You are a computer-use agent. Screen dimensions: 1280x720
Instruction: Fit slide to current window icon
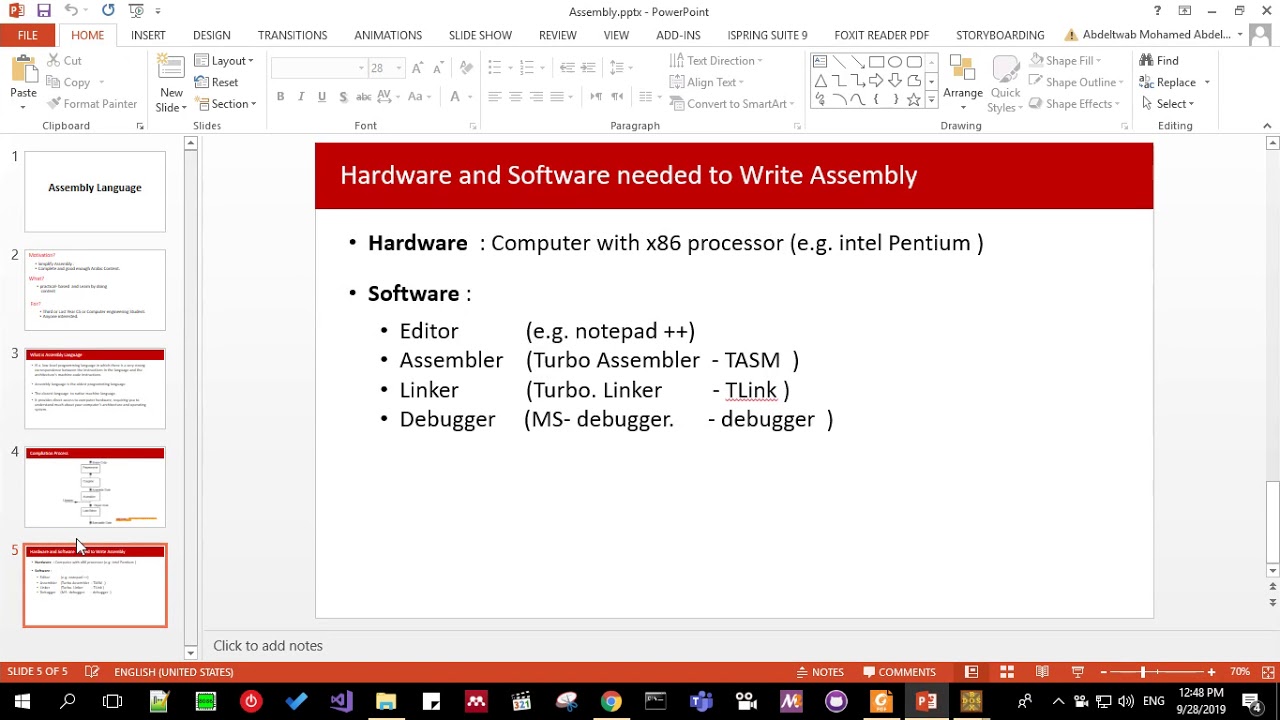pos(1268,672)
